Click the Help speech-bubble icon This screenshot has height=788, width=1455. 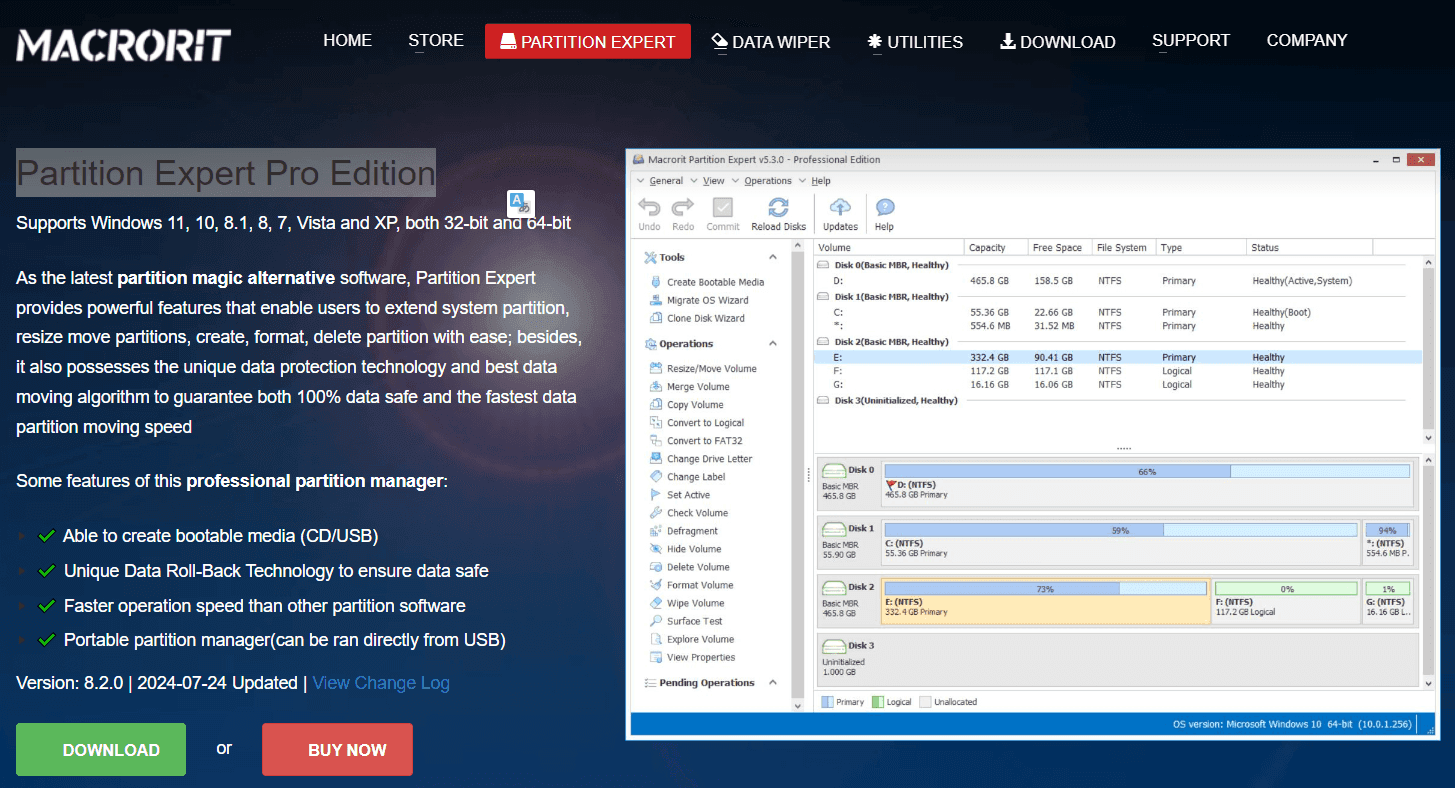[884, 208]
